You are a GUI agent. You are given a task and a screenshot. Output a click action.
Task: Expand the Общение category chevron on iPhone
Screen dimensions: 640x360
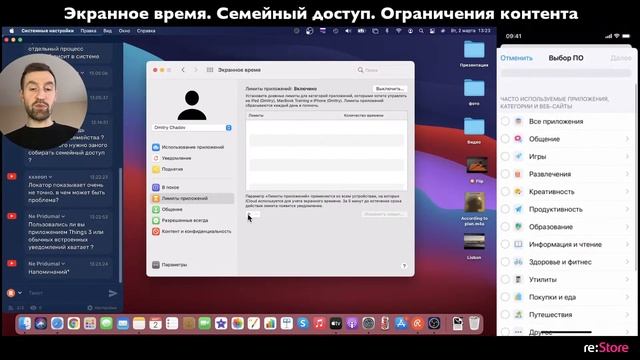coord(627,139)
